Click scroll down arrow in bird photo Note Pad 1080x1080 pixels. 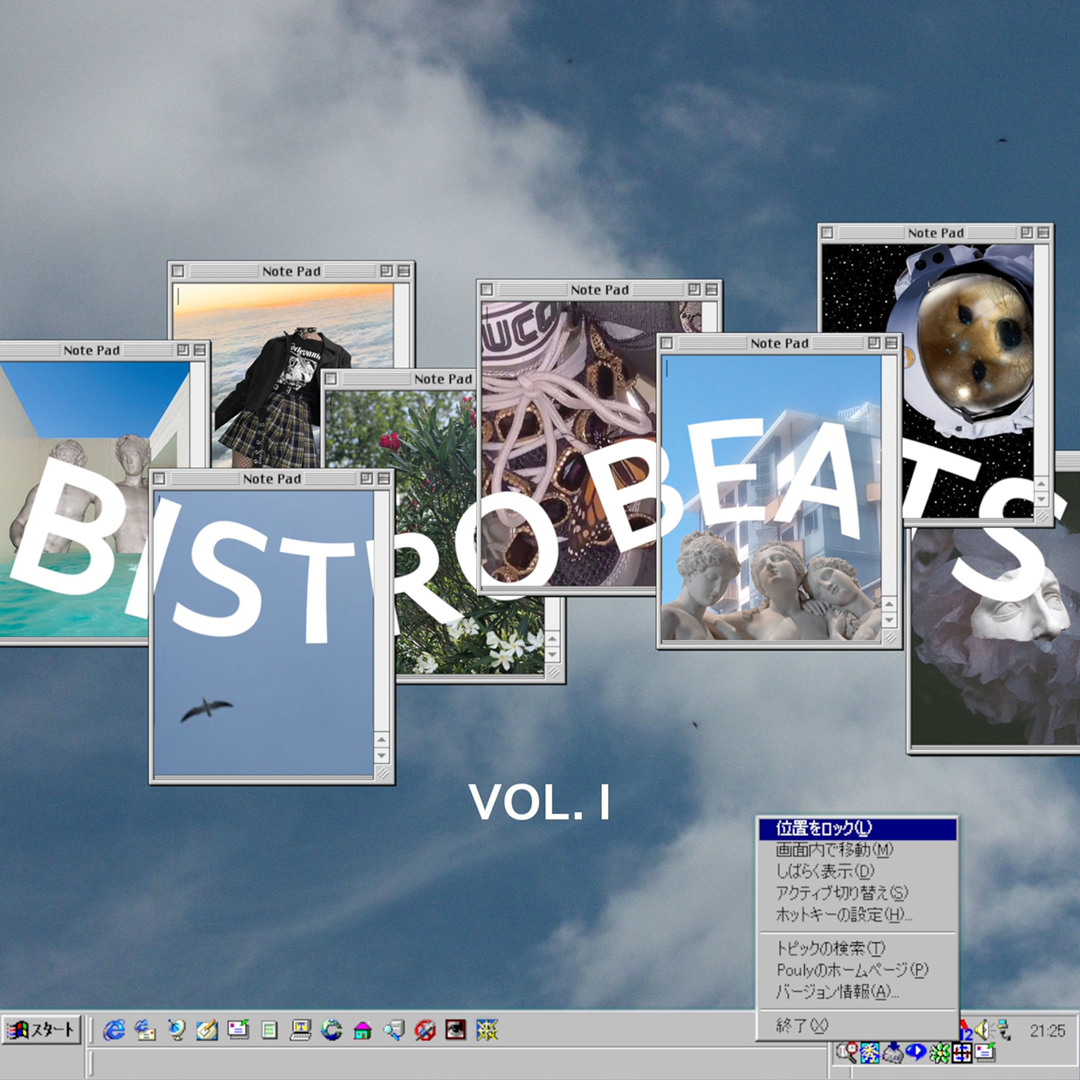click(x=382, y=756)
